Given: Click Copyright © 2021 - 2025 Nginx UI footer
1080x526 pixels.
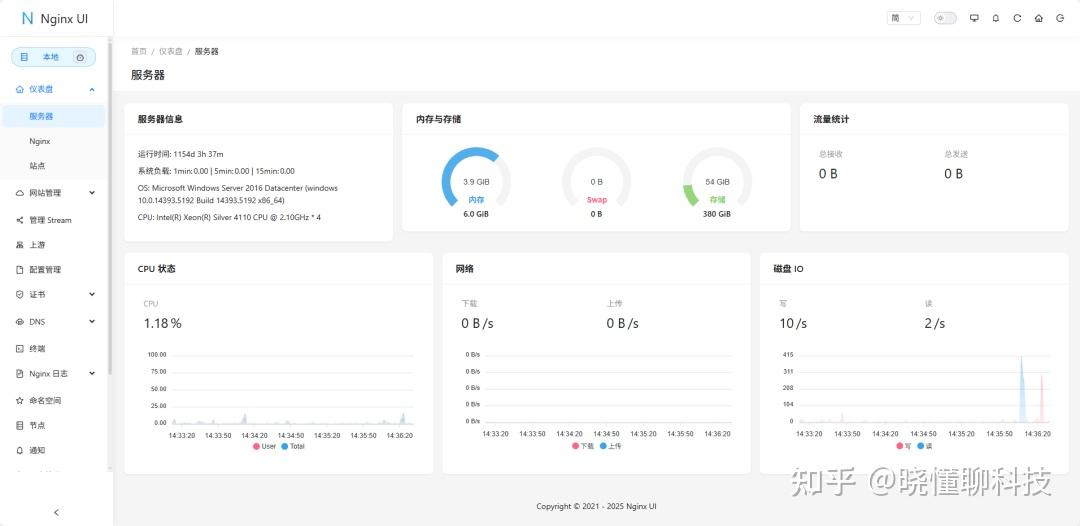Looking at the screenshot, I should click(x=596, y=507).
